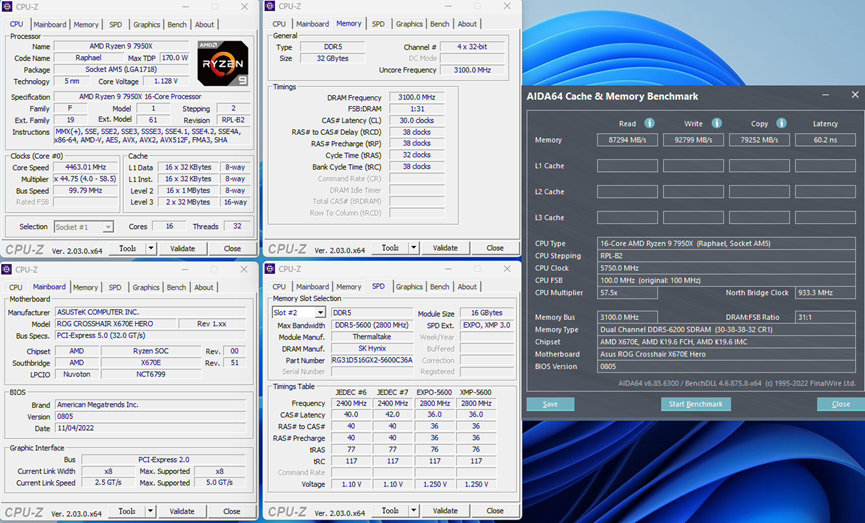
Task: Click Core Speed value 4463.01 MHz
Action: pos(86,167)
